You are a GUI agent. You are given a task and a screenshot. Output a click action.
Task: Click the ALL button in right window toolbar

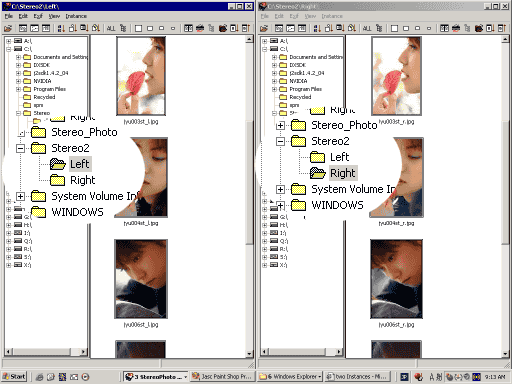pos(367,28)
